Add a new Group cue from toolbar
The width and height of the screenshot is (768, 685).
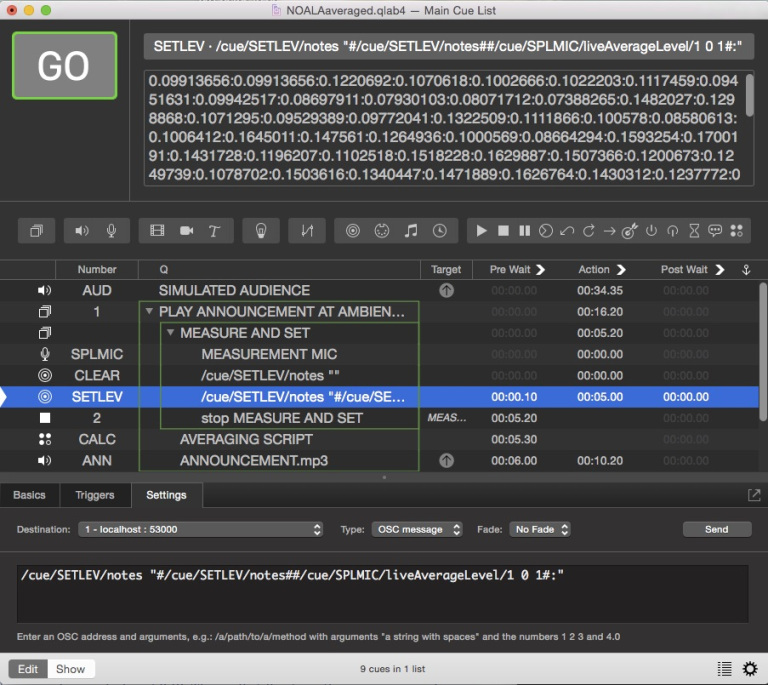pos(37,231)
